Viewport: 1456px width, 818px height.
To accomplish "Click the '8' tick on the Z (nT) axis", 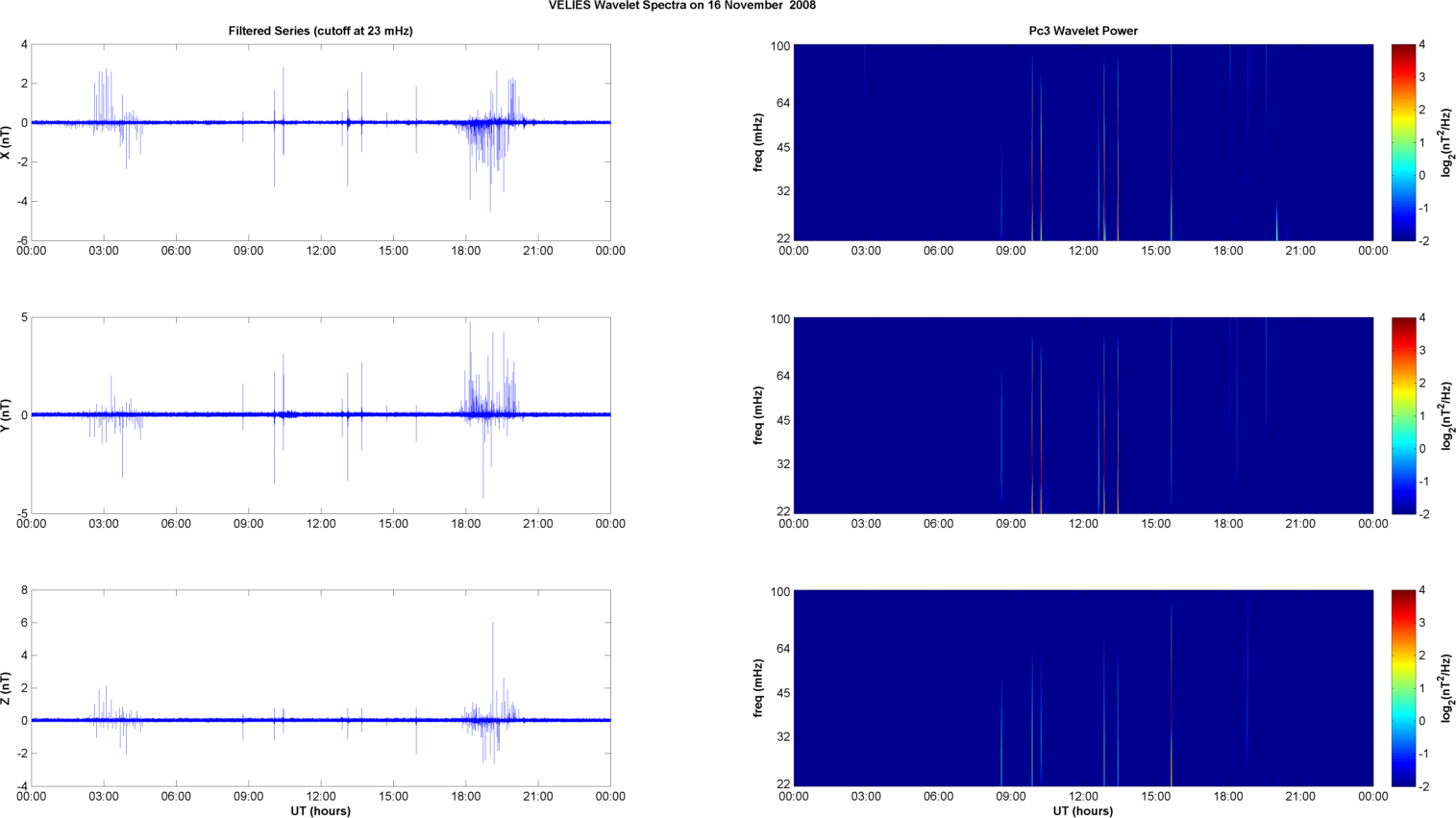I will pyautogui.click(x=24, y=590).
